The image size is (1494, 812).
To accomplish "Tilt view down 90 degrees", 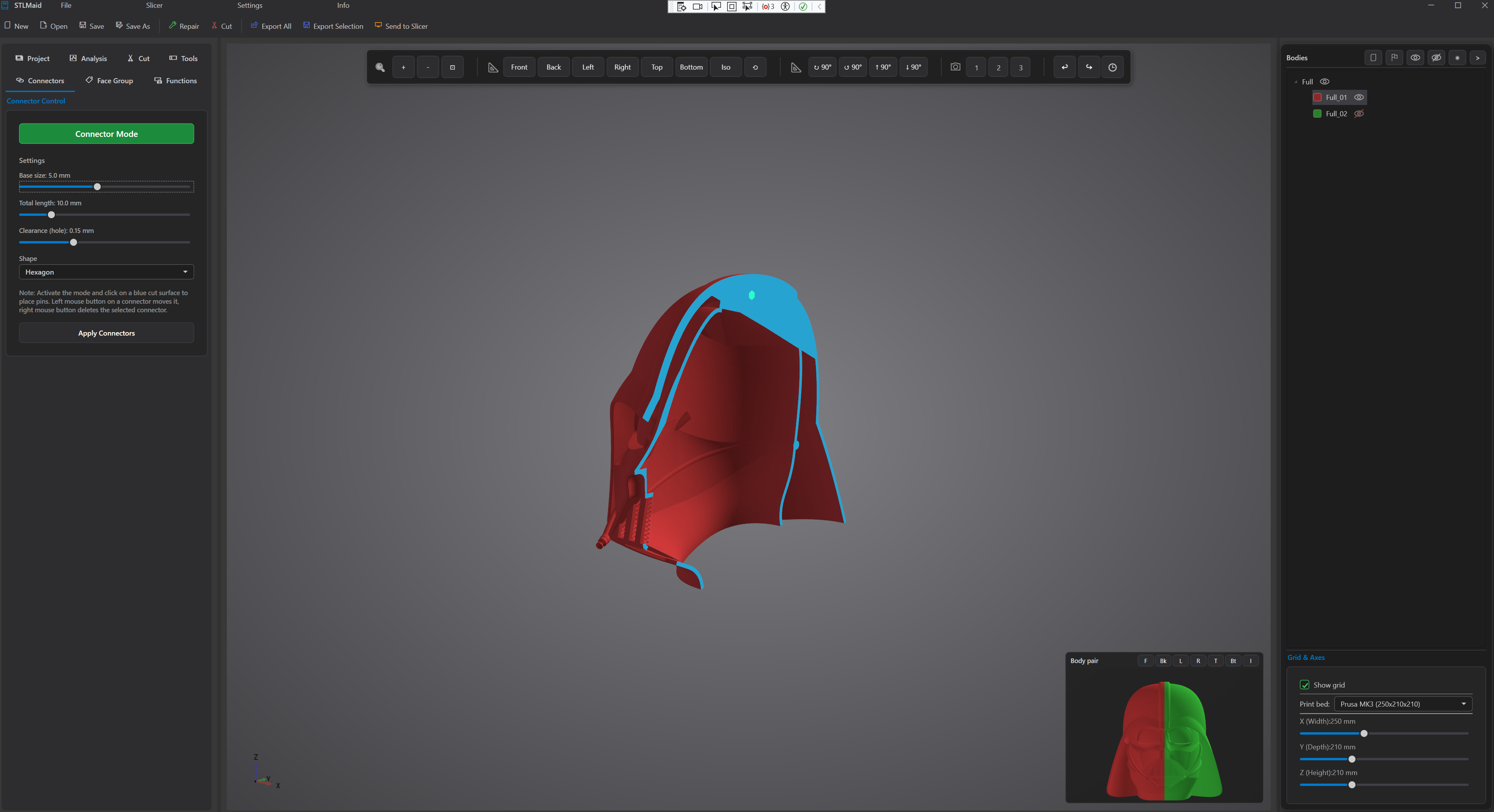I will pos(914,67).
